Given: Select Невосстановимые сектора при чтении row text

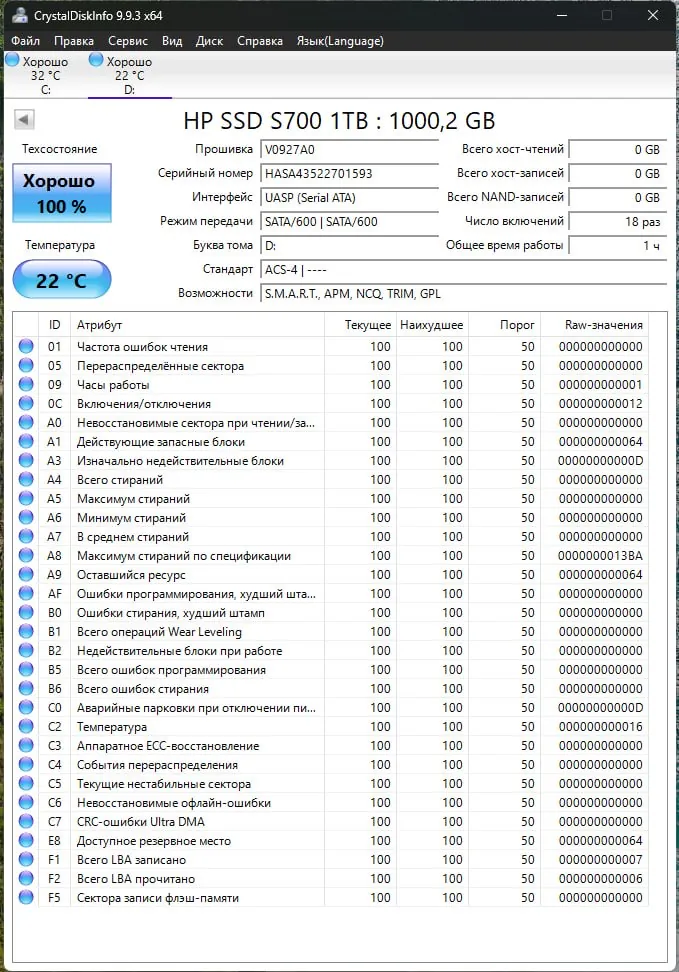Looking at the screenshot, I should click(196, 423).
